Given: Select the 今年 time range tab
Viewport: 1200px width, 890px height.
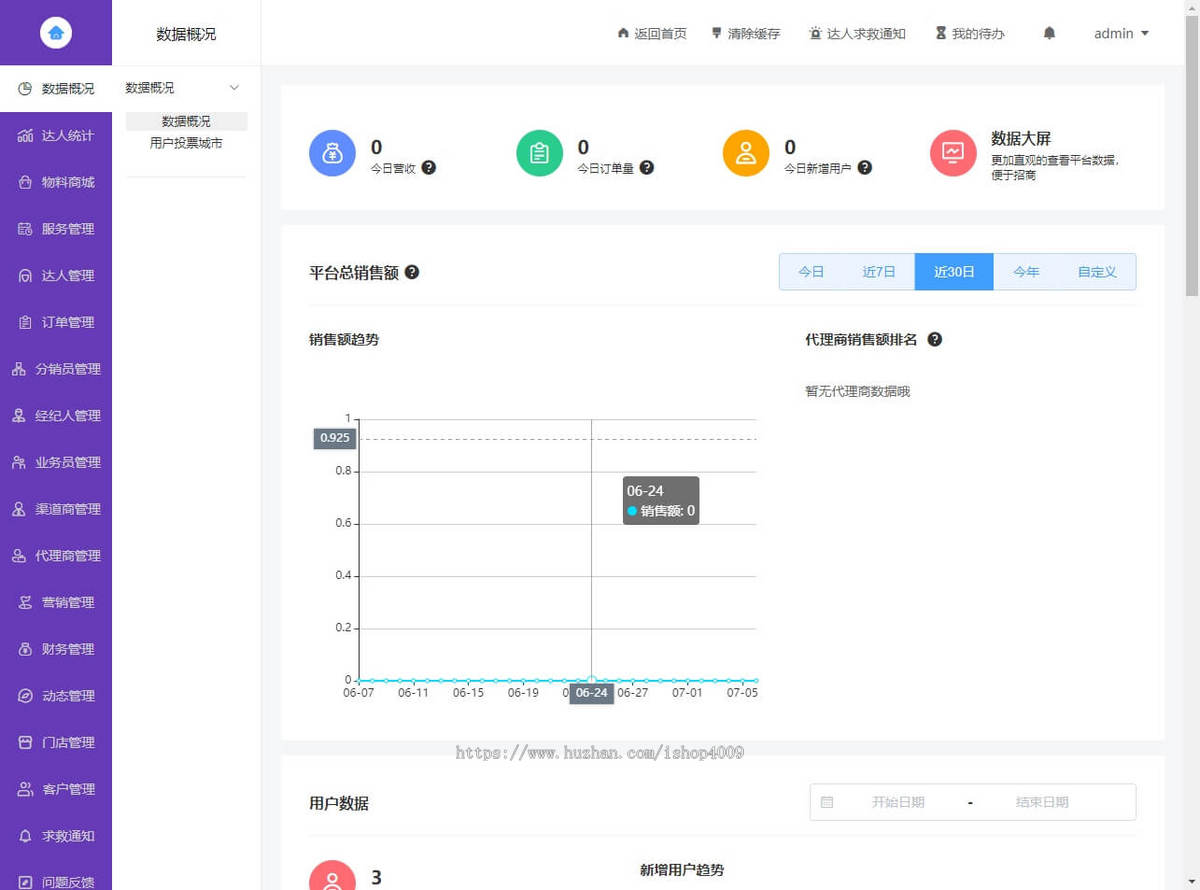Looking at the screenshot, I should (1026, 271).
